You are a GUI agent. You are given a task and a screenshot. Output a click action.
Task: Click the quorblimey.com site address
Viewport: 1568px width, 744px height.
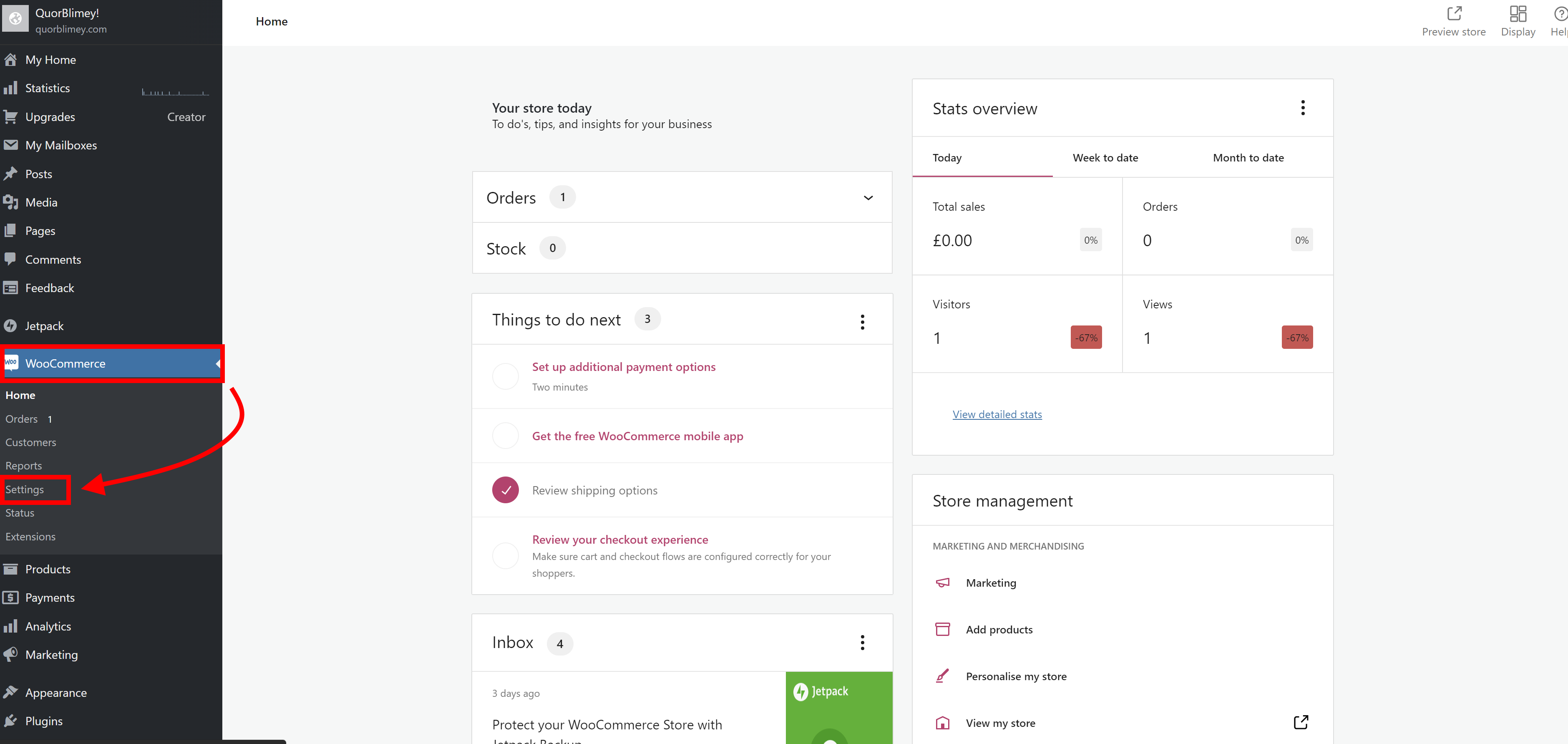70,29
